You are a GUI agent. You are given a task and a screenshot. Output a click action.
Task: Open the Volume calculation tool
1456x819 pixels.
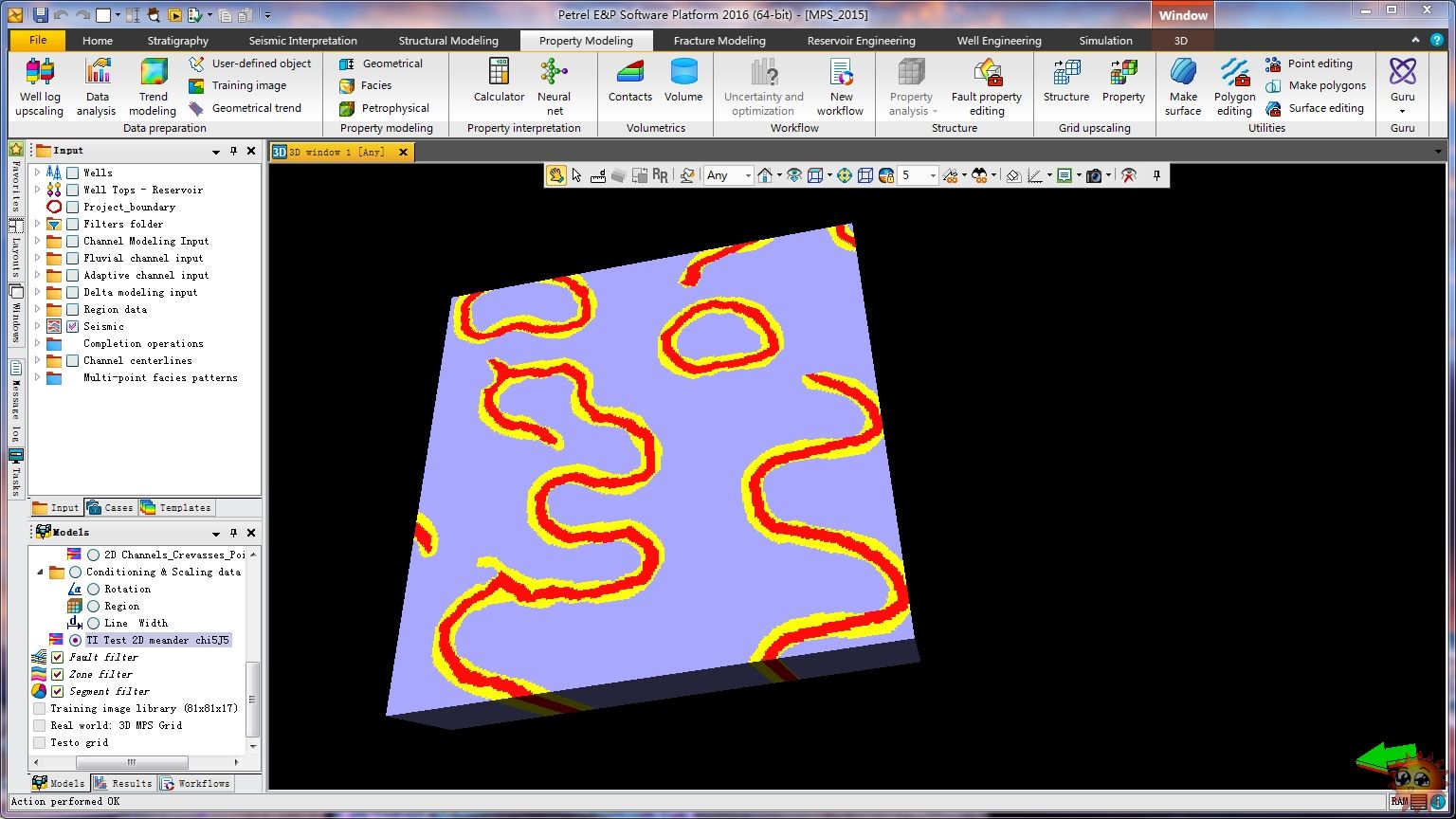click(683, 81)
